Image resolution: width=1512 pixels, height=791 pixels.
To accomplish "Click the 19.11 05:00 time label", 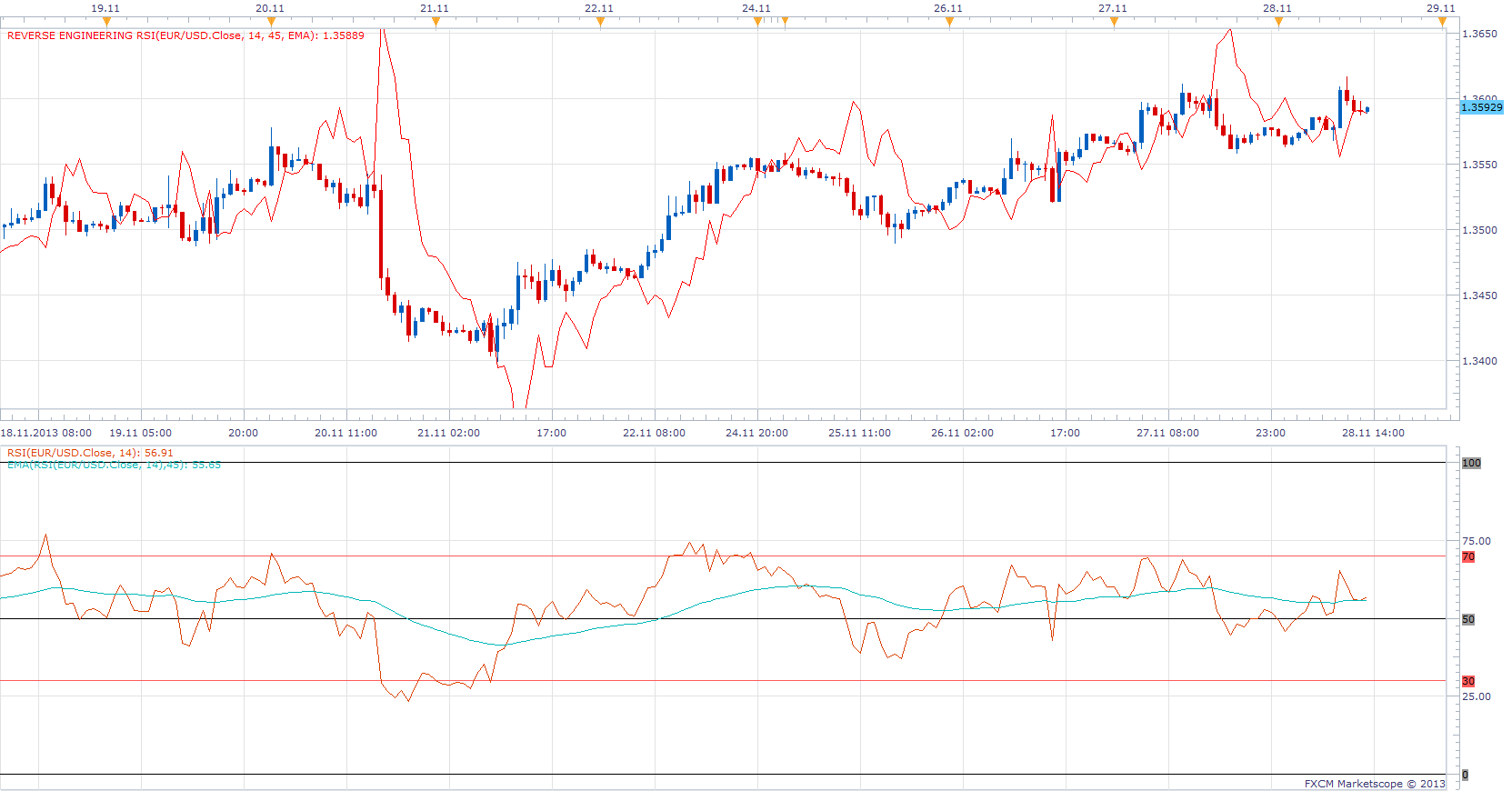I will tap(141, 433).
